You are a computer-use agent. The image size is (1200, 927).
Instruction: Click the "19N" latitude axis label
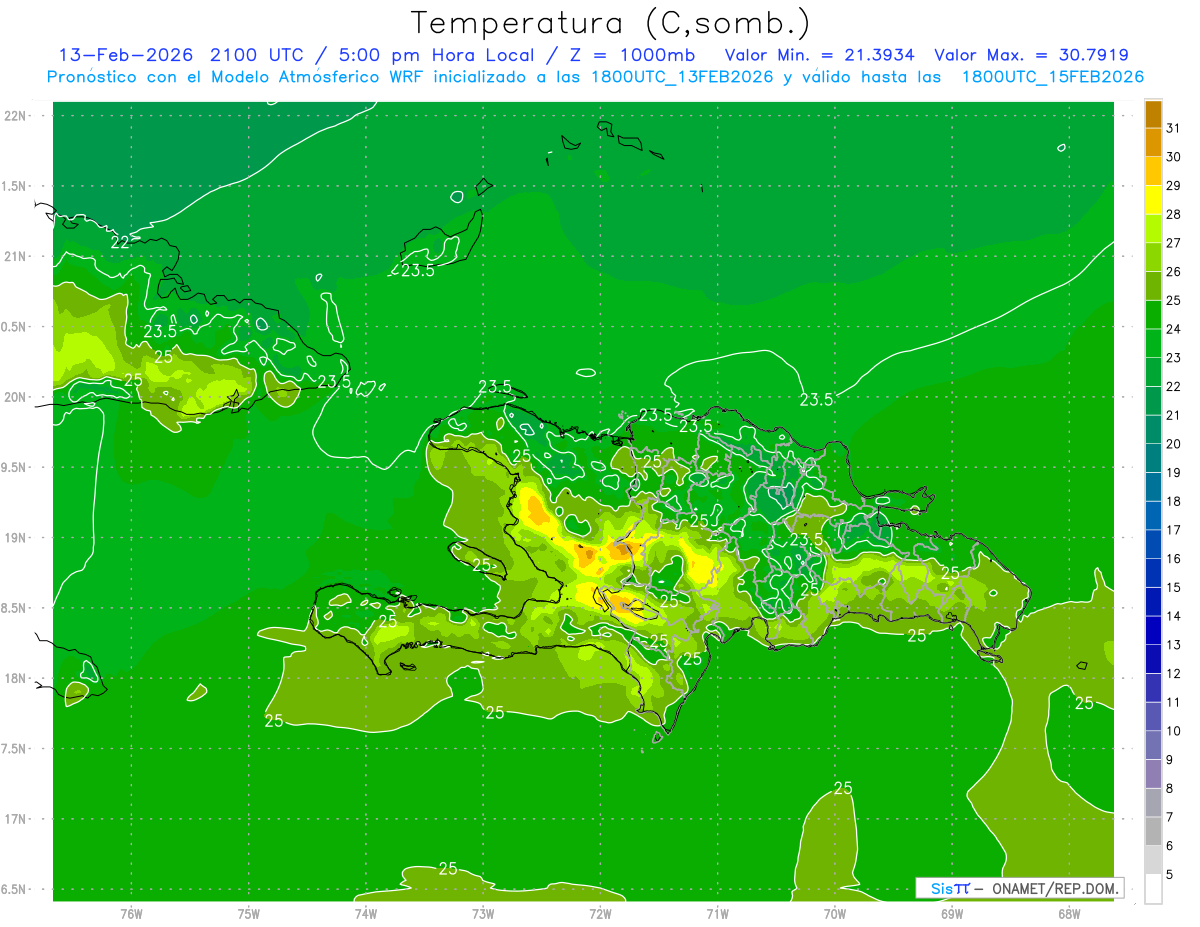coord(15,538)
